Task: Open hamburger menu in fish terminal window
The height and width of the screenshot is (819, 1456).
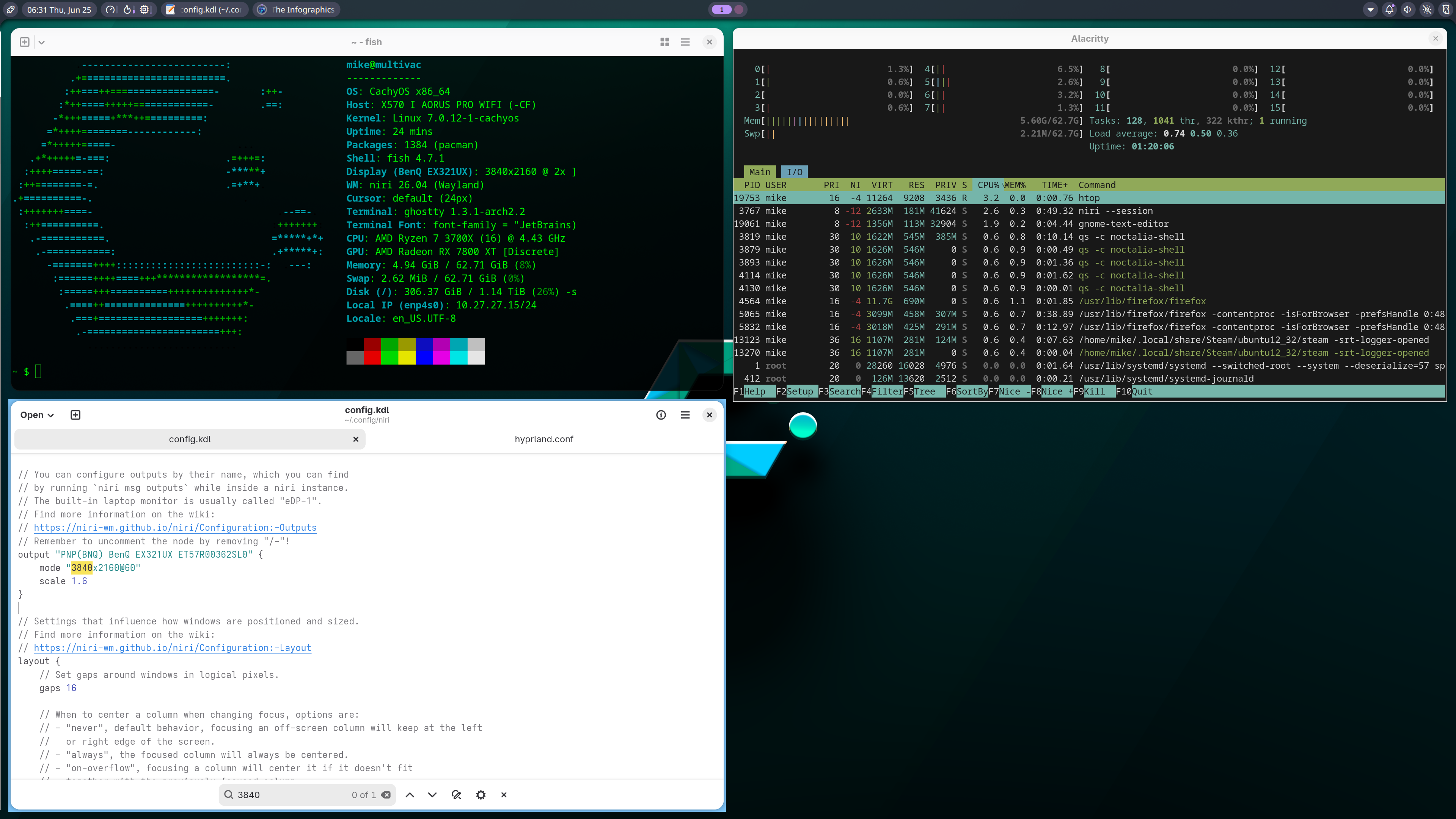Action: click(x=685, y=42)
